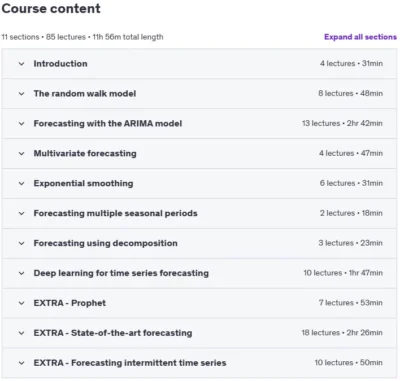The height and width of the screenshot is (381, 400).
Task: Open Deep learning for time series forecasting title
Action: coord(121,273)
